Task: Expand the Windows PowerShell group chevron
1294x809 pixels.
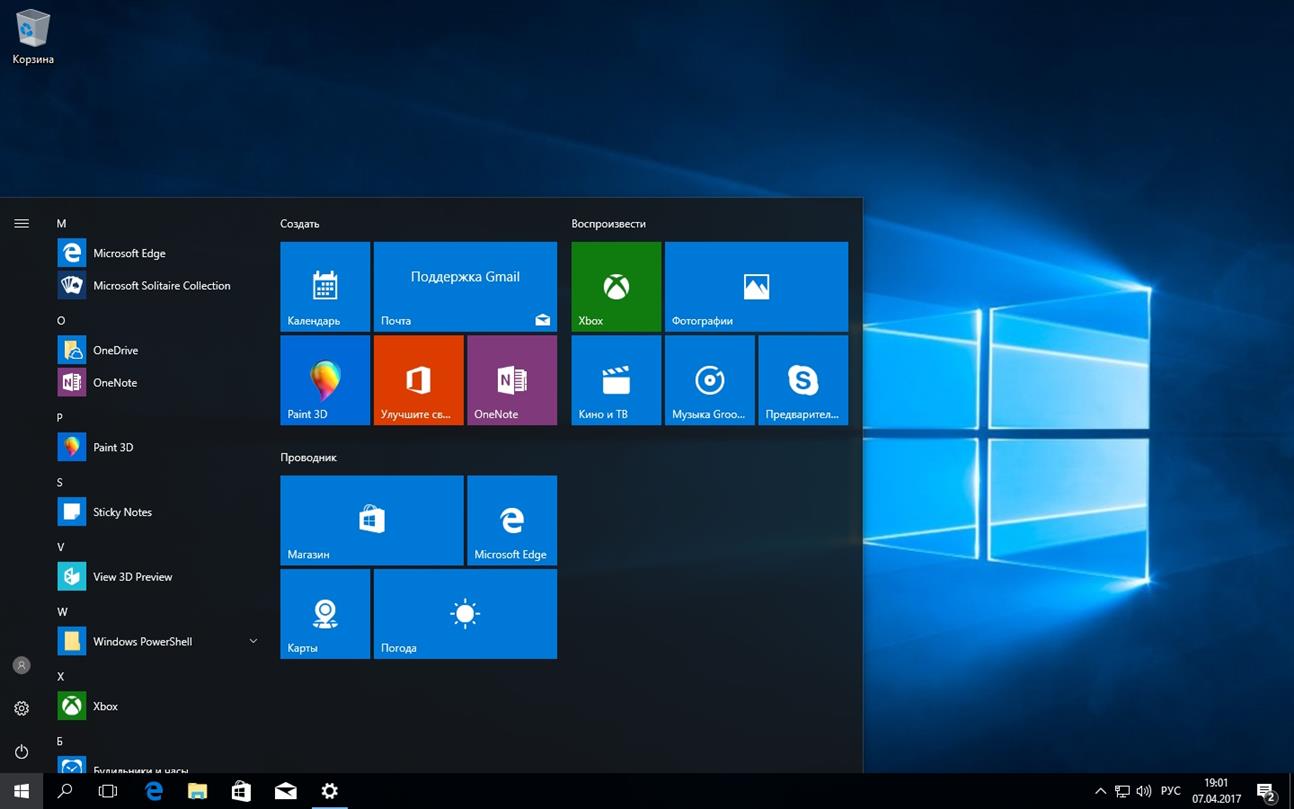Action: tap(253, 641)
